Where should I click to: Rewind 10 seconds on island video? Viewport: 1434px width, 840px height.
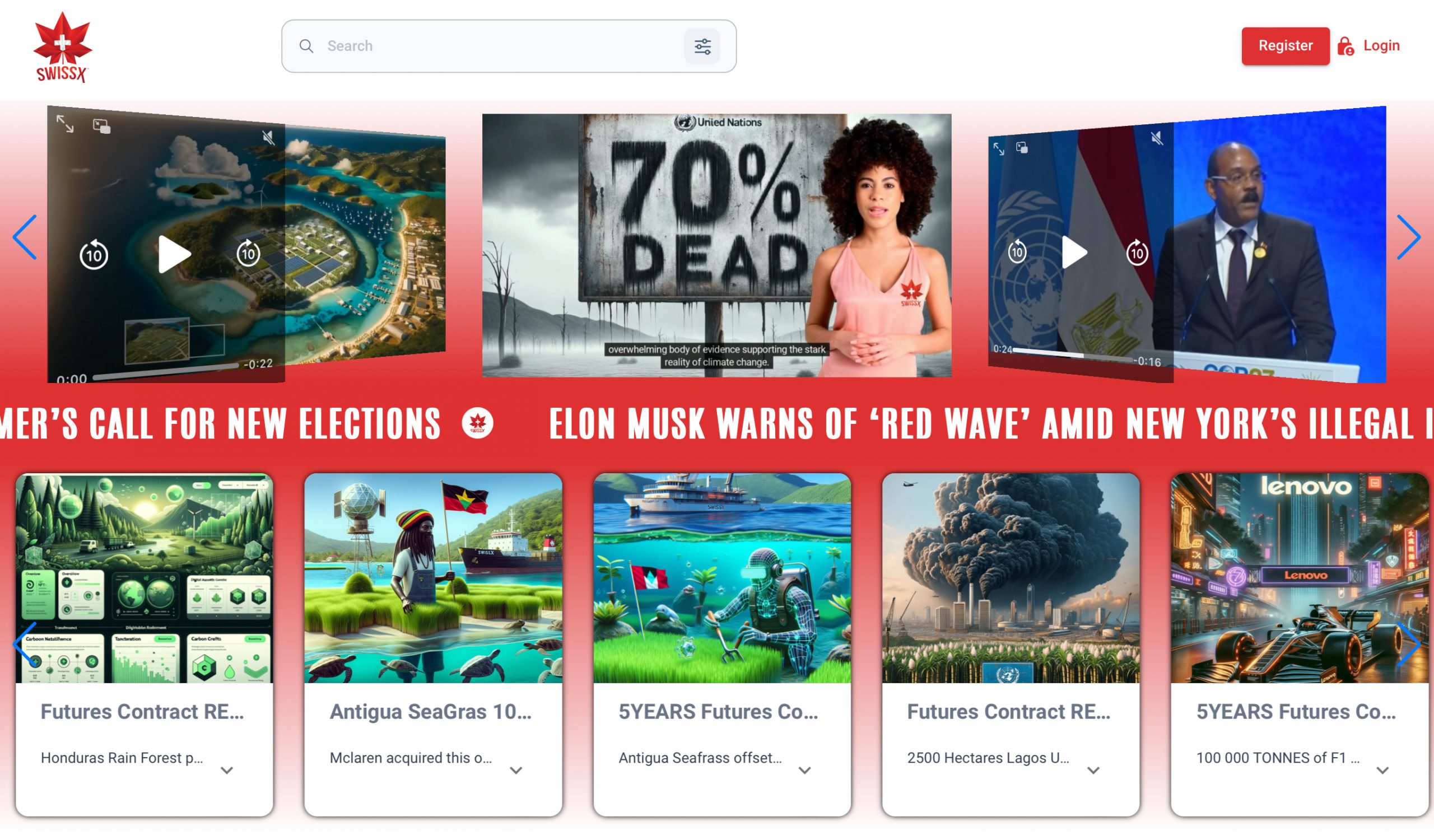tap(94, 255)
